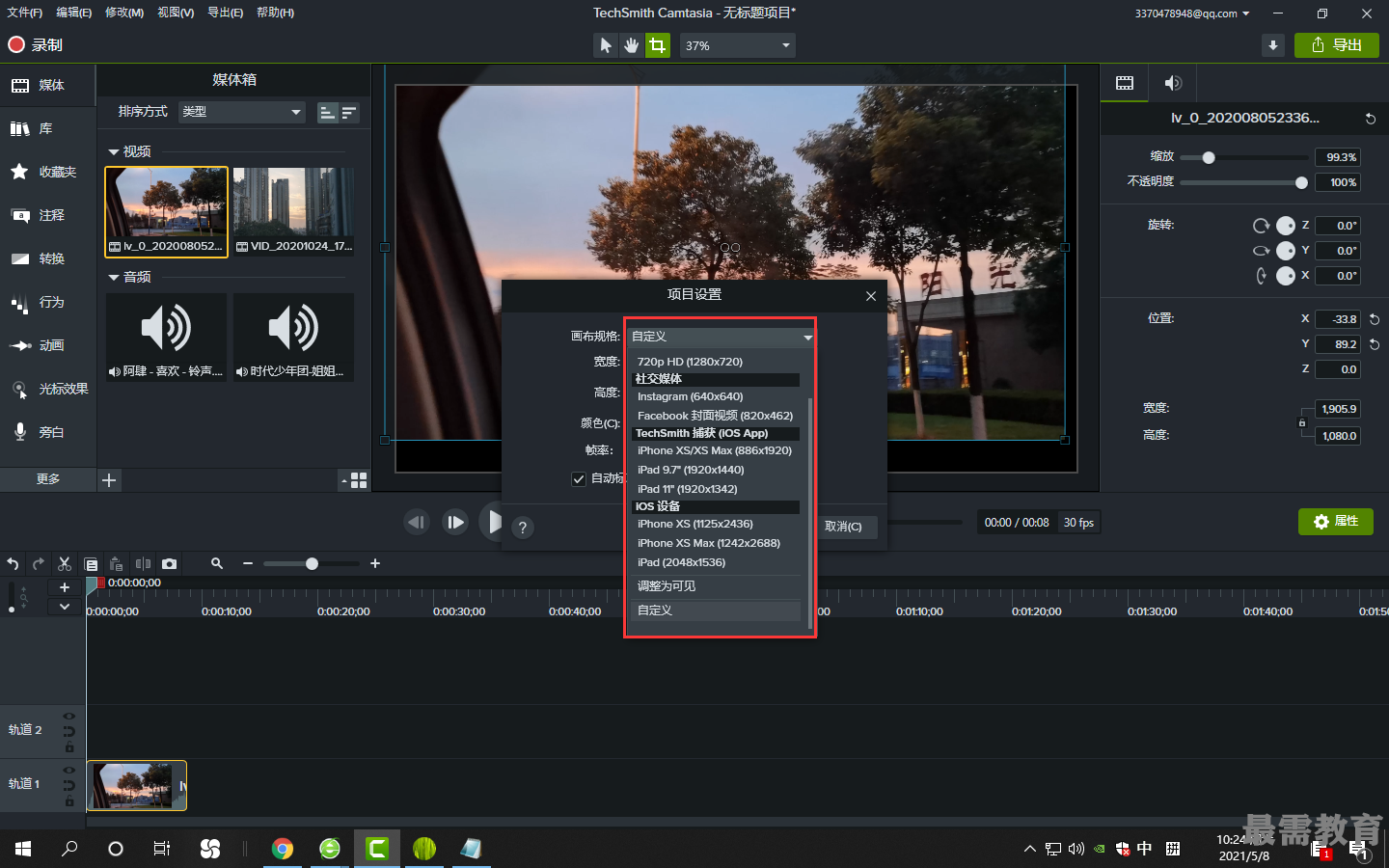Click the 属性 properties button
The width and height of the screenshot is (1389, 868).
pos(1336,522)
